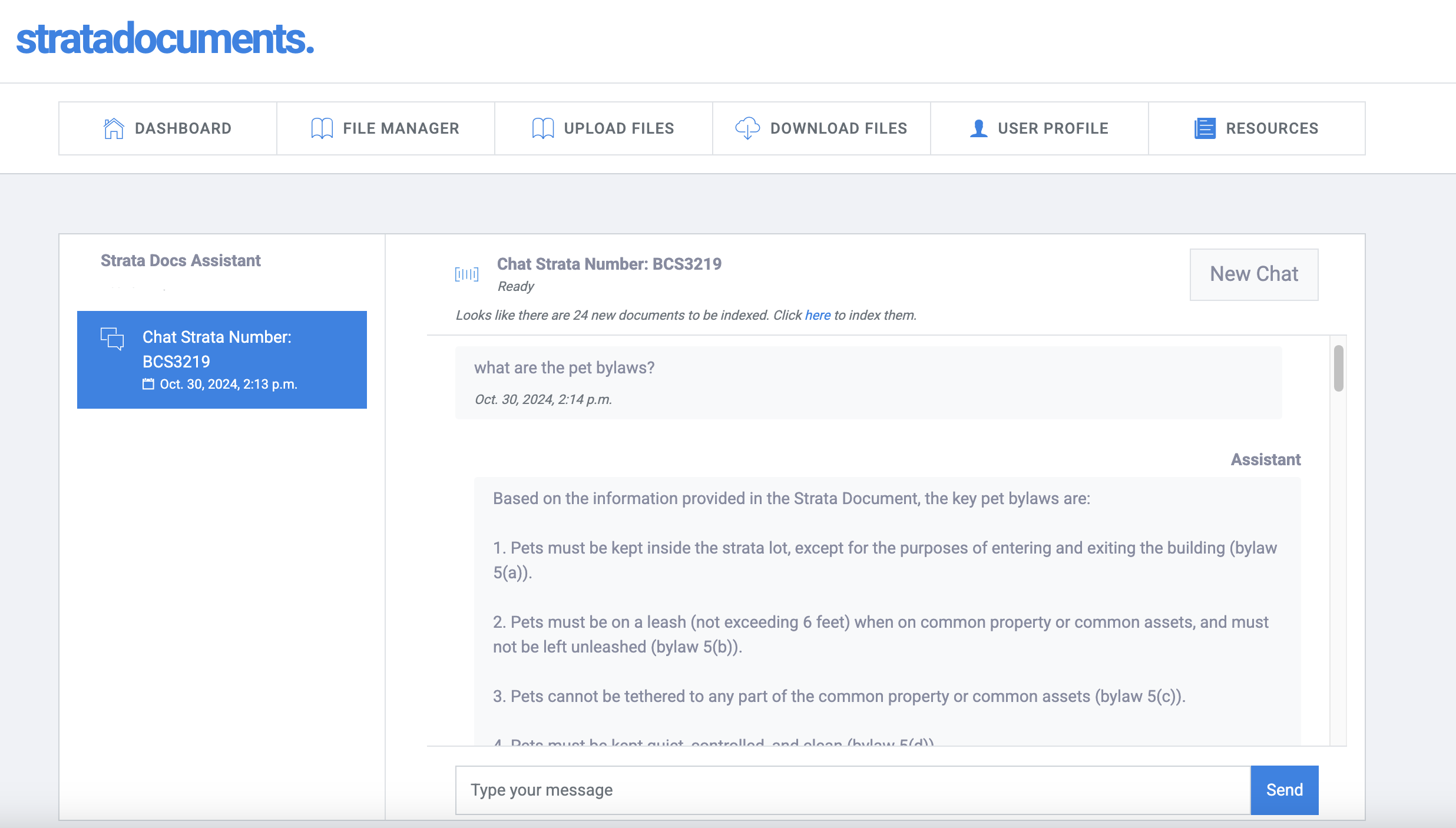Viewport: 1456px width, 828px height.
Task: Click the File Manager book icon
Action: coord(322,128)
